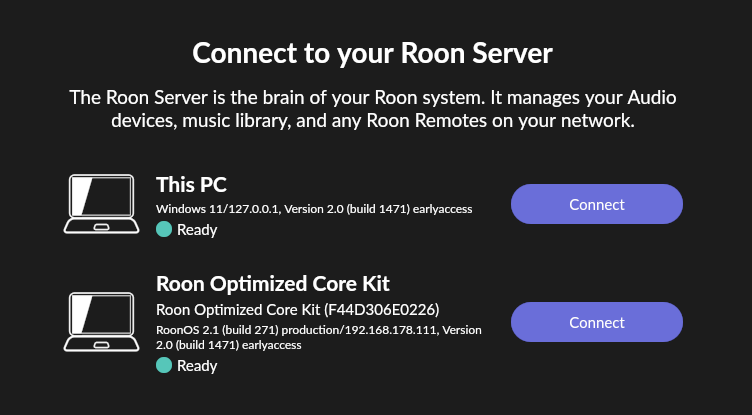Click the earlyaccess text in Core Kit details

271,345
